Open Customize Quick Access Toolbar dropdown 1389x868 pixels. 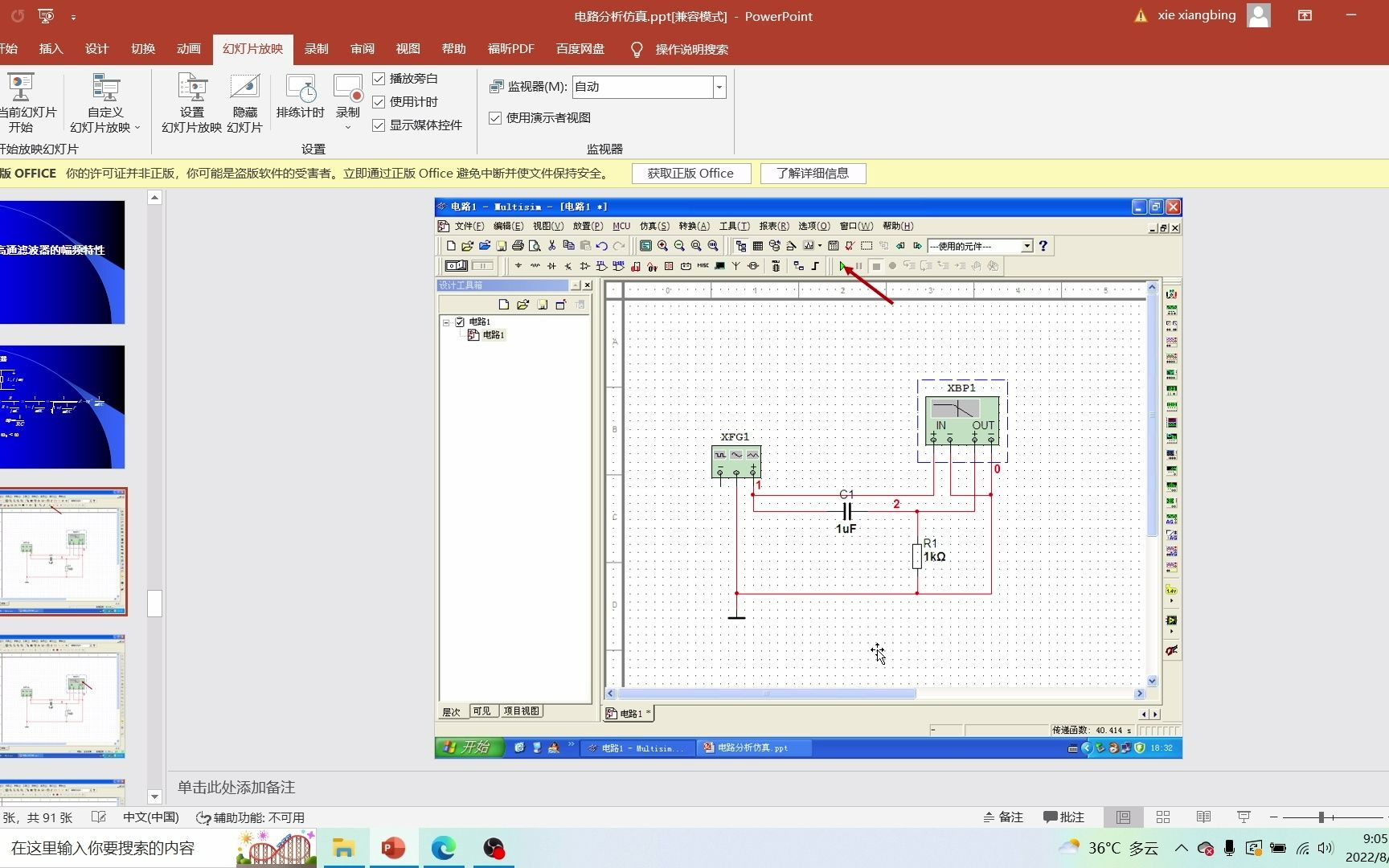(73, 16)
